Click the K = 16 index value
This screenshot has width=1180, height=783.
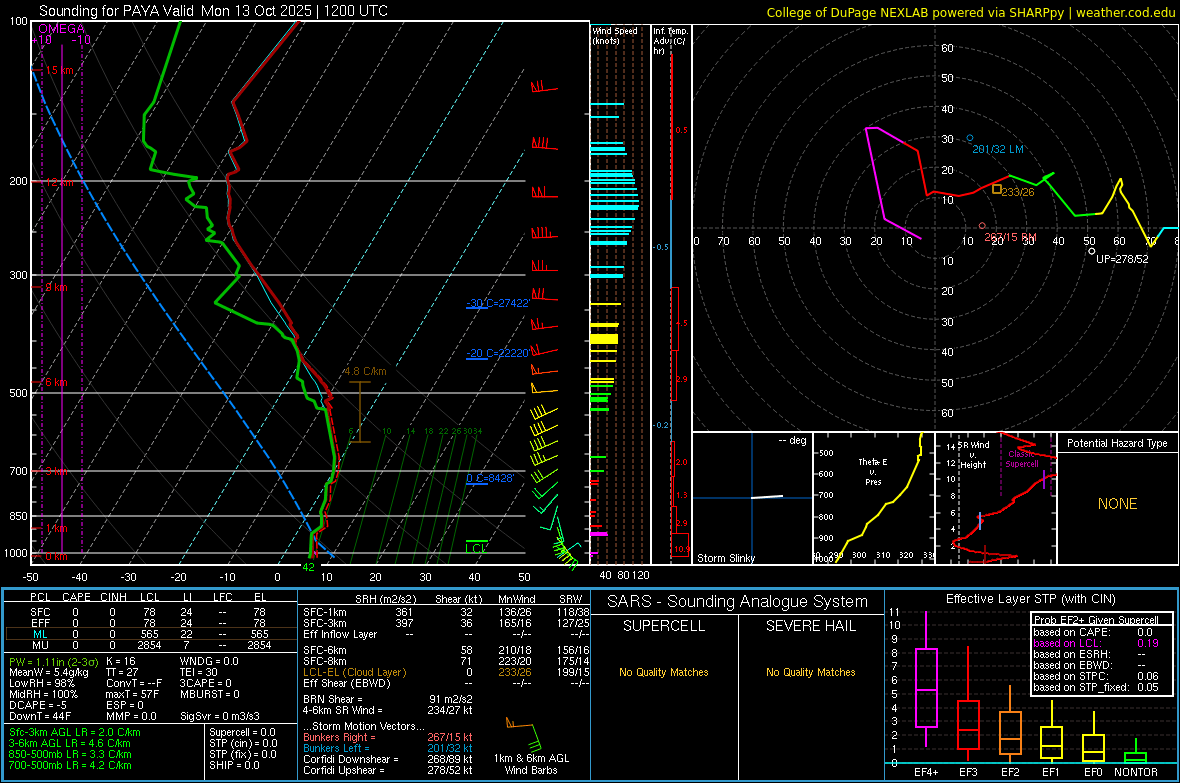120,662
